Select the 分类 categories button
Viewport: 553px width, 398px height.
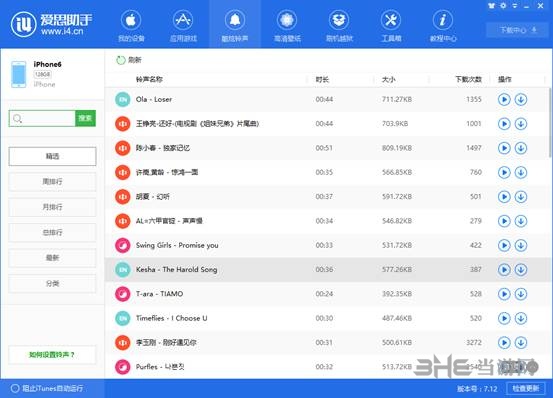(52, 283)
